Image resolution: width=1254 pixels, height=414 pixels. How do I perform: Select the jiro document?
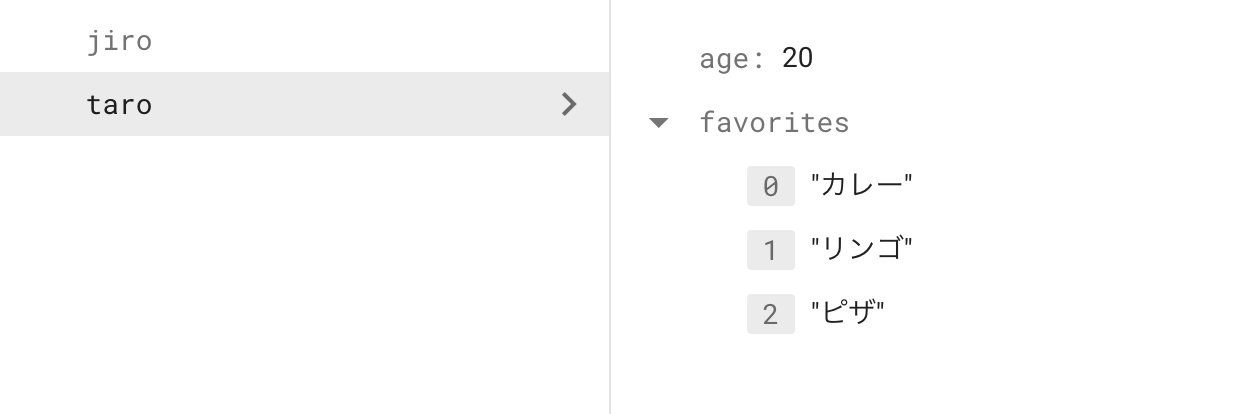(119, 41)
